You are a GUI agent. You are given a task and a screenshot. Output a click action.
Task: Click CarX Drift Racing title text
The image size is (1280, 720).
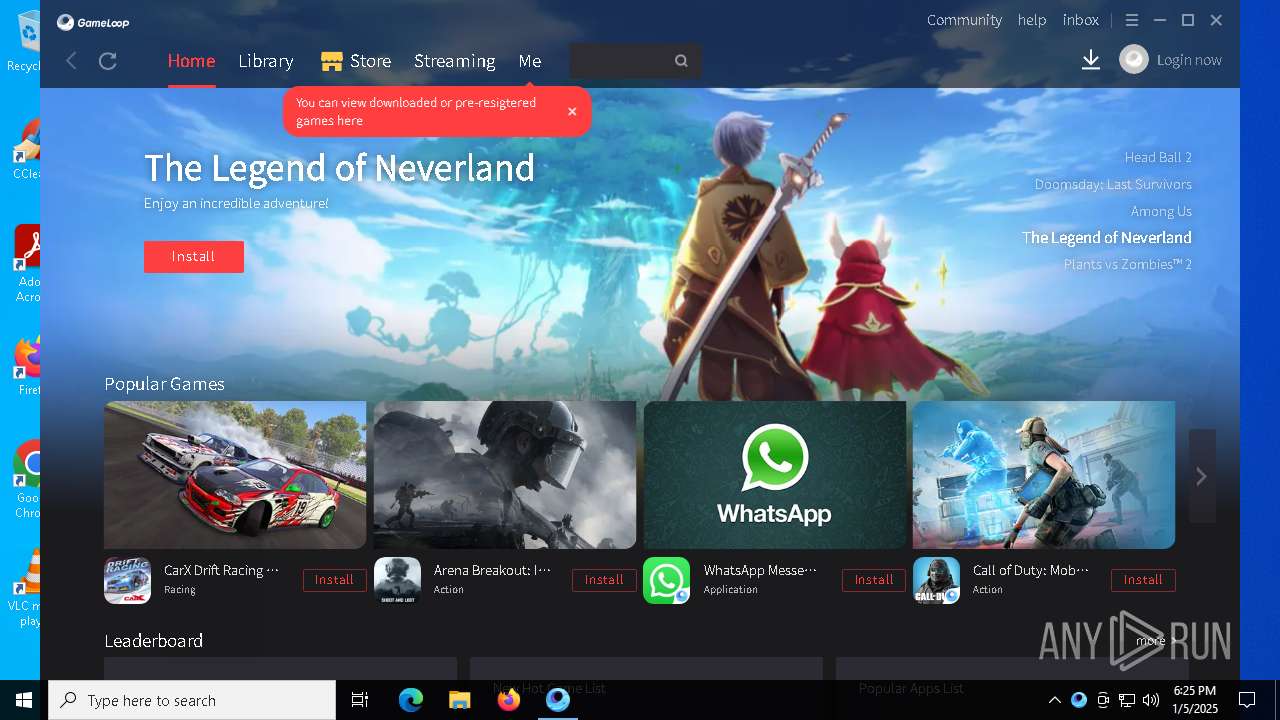tap(221, 570)
